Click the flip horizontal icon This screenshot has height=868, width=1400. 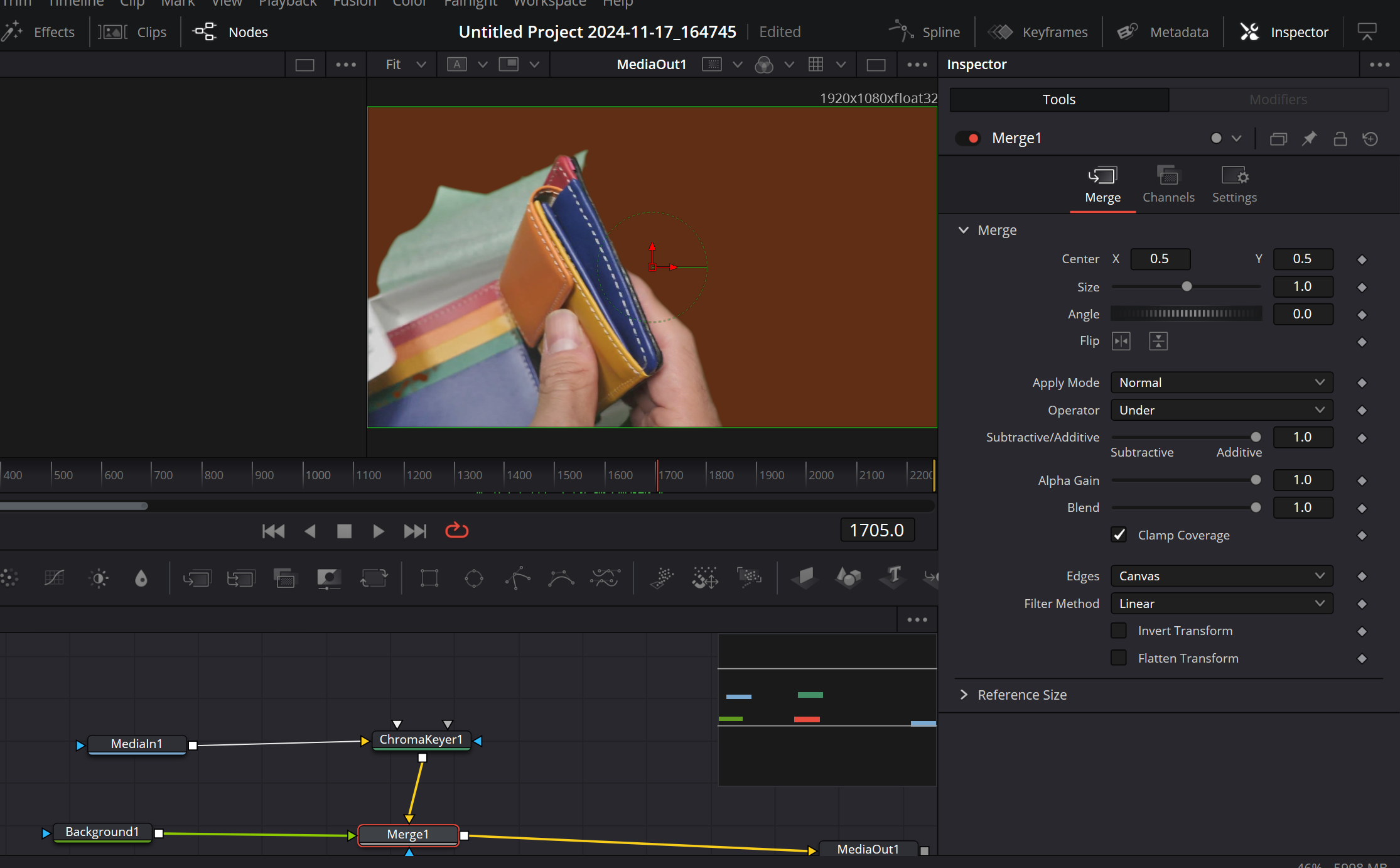pyautogui.click(x=1121, y=341)
